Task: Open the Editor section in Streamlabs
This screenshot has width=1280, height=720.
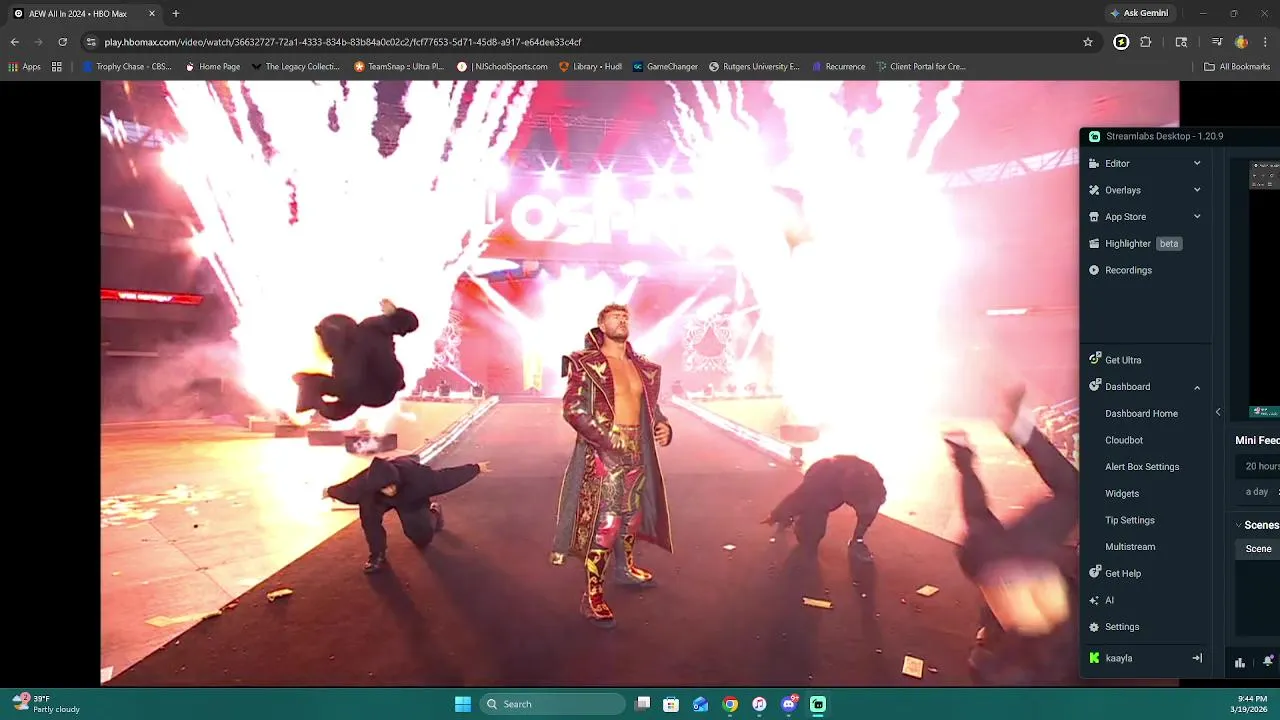Action: [1117, 163]
